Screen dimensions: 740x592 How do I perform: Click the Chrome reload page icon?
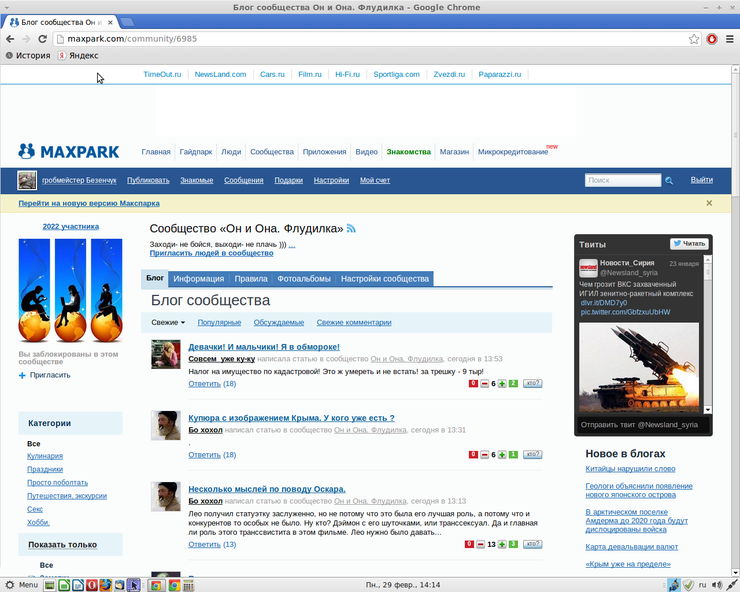40,39
